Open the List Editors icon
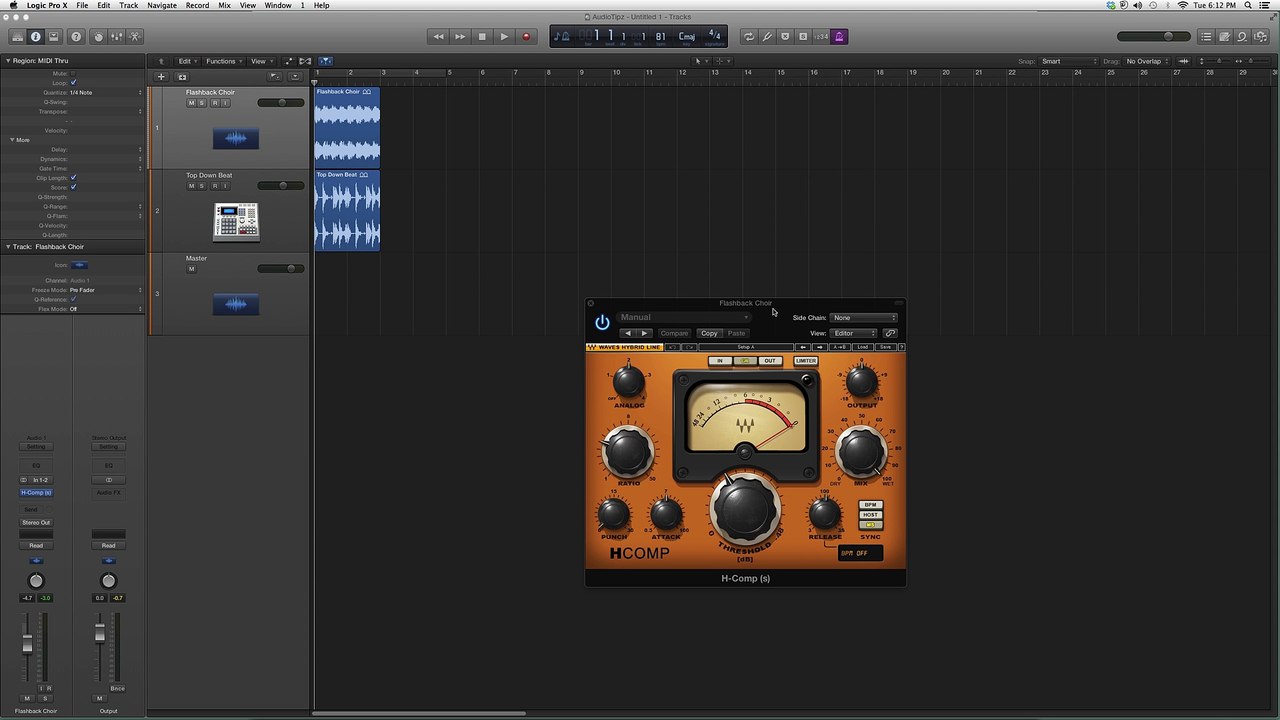Viewport: 1280px width, 720px height. (x=1206, y=37)
